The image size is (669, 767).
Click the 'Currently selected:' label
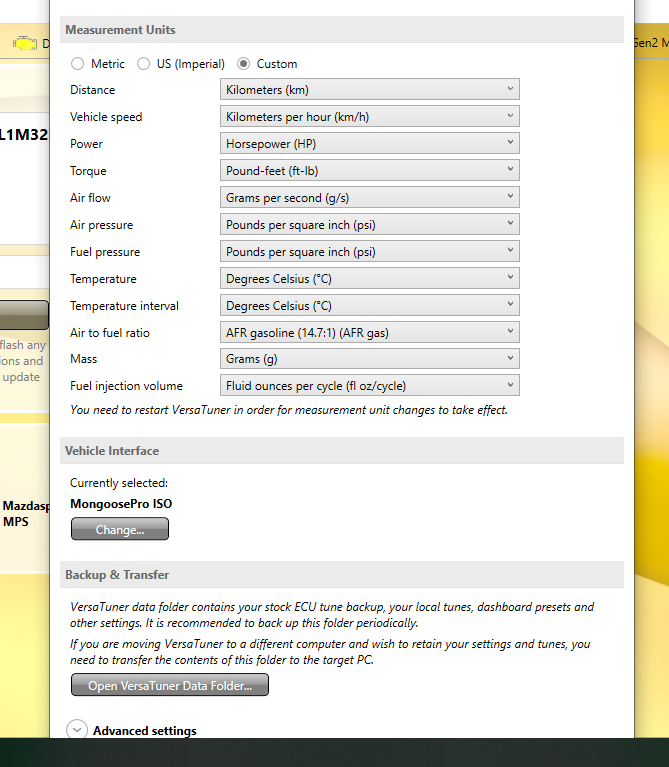coord(119,483)
